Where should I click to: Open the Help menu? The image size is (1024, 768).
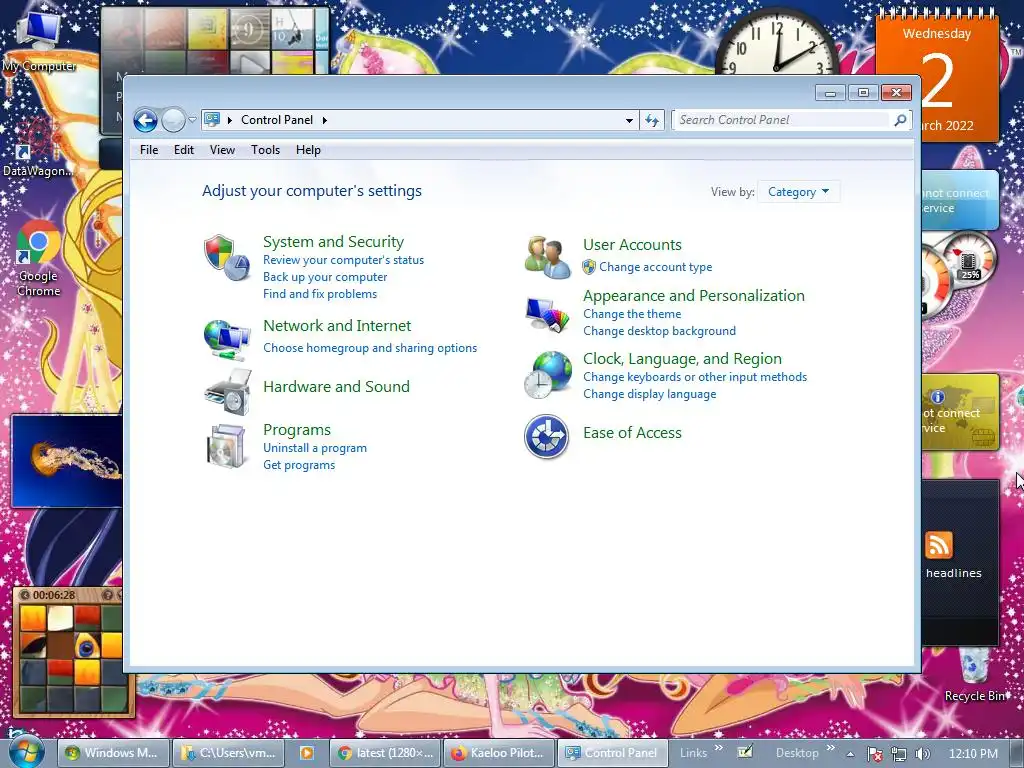coord(308,150)
